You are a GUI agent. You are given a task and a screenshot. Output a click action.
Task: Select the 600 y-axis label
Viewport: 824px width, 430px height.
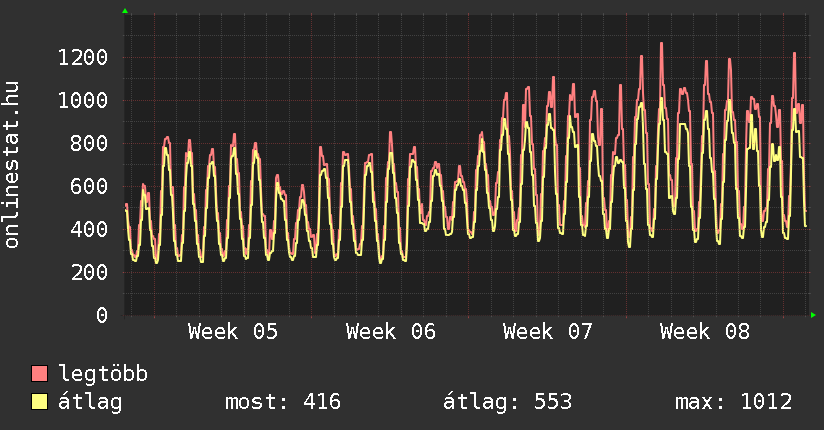(88, 186)
